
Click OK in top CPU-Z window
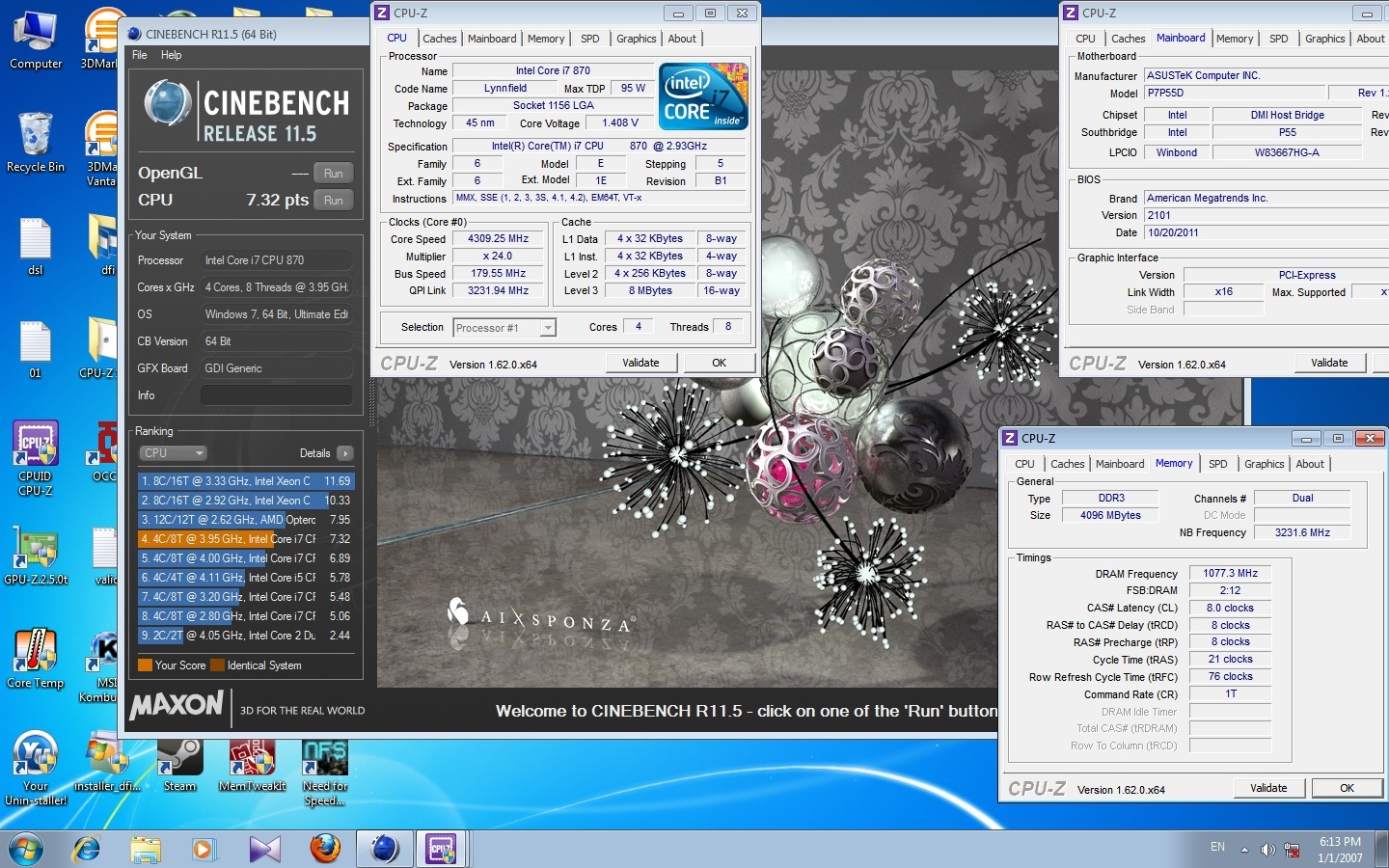[719, 363]
